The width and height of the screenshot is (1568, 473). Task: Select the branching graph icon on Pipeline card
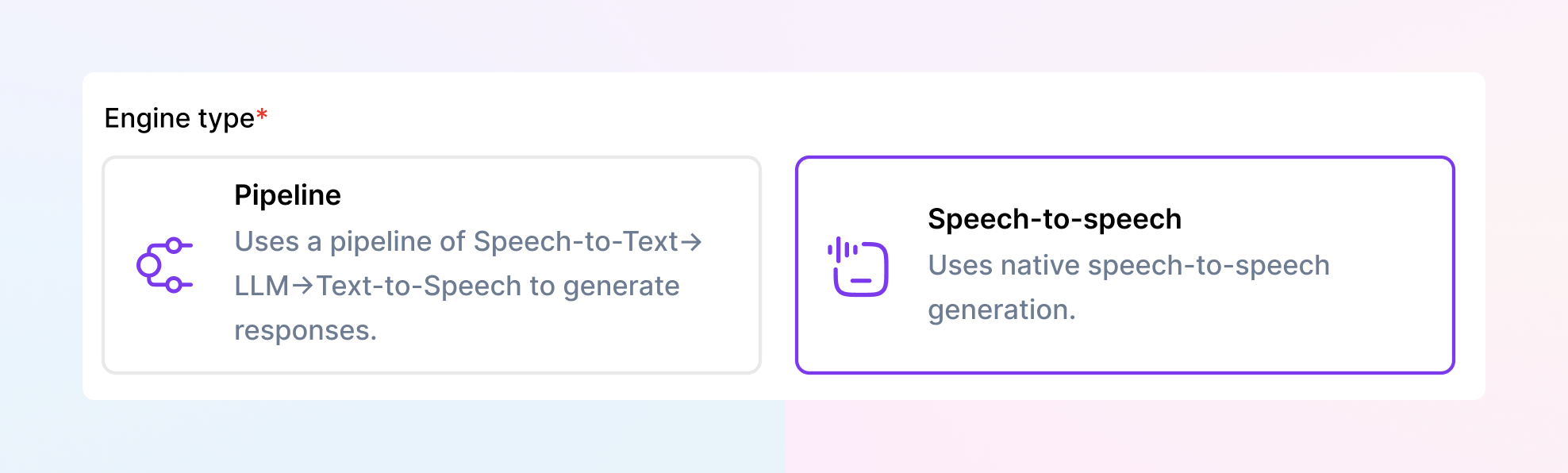coord(164,263)
